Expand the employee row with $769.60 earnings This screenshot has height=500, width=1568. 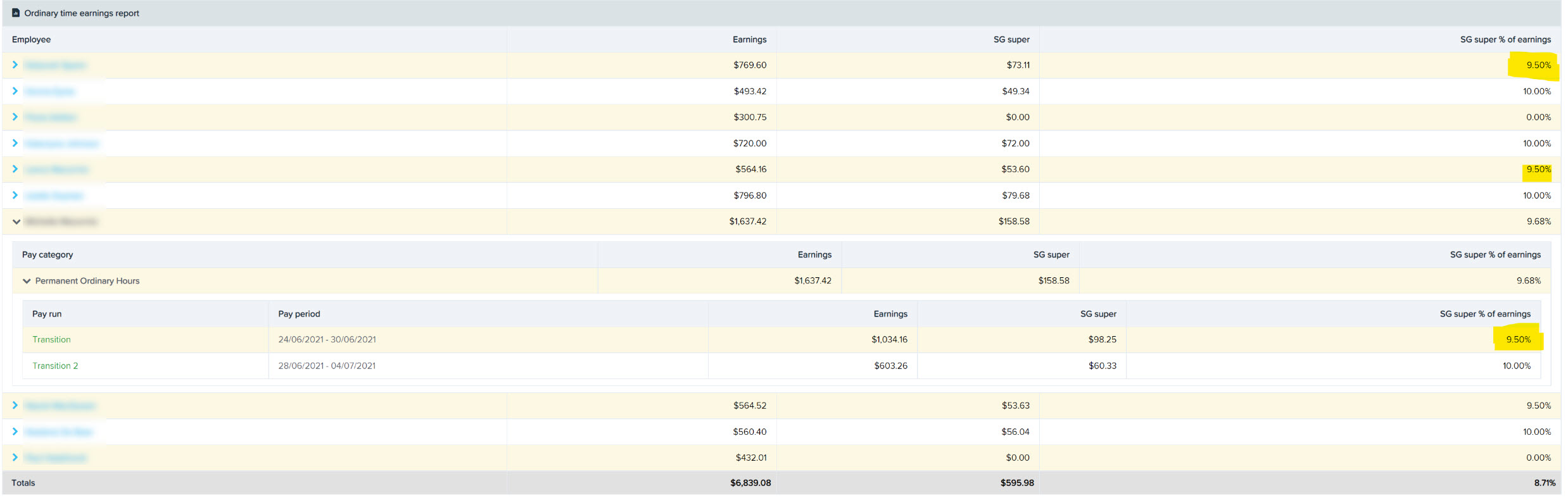pos(15,65)
